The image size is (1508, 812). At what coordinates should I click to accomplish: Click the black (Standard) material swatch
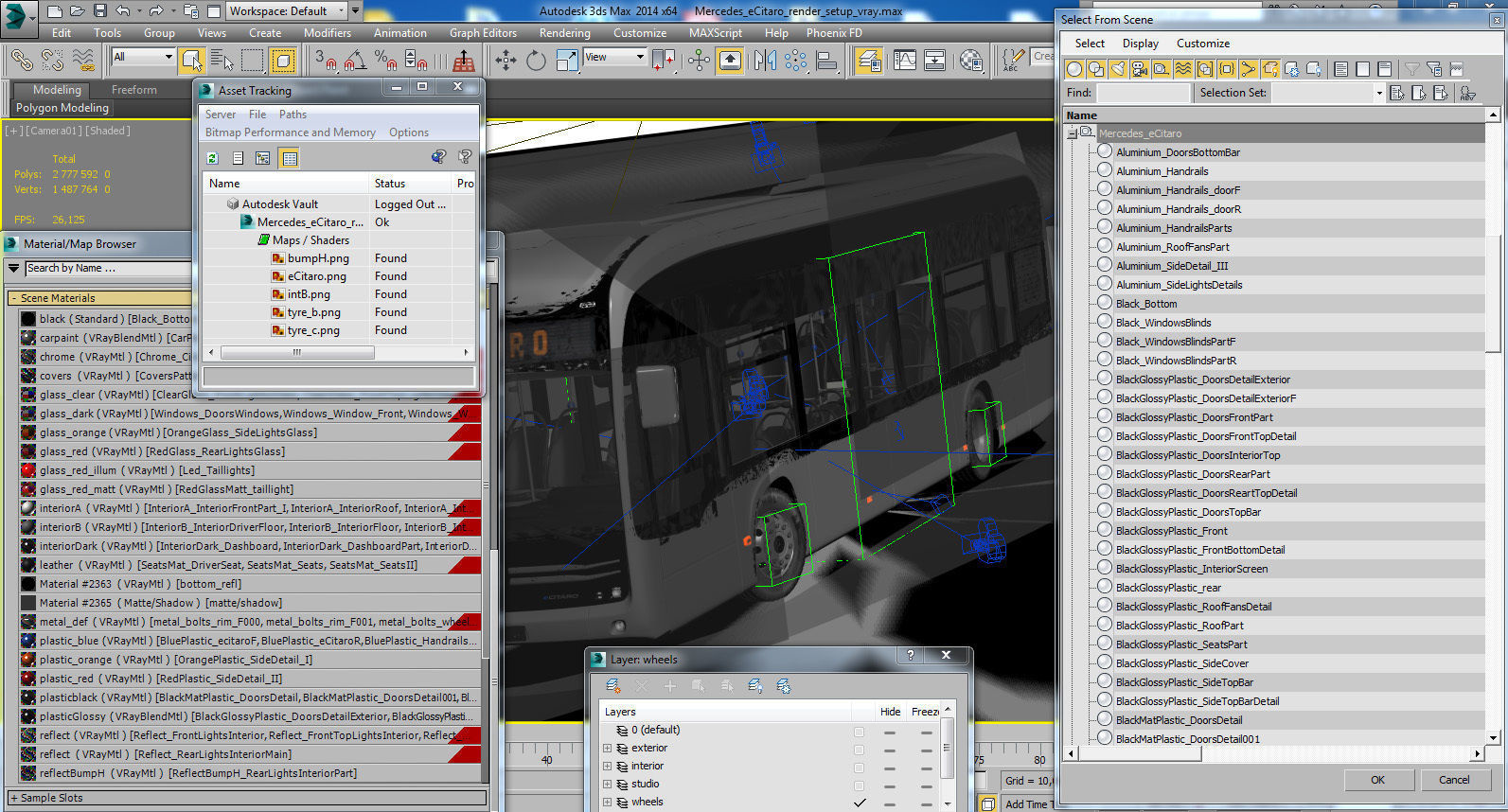[x=28, y=319]
